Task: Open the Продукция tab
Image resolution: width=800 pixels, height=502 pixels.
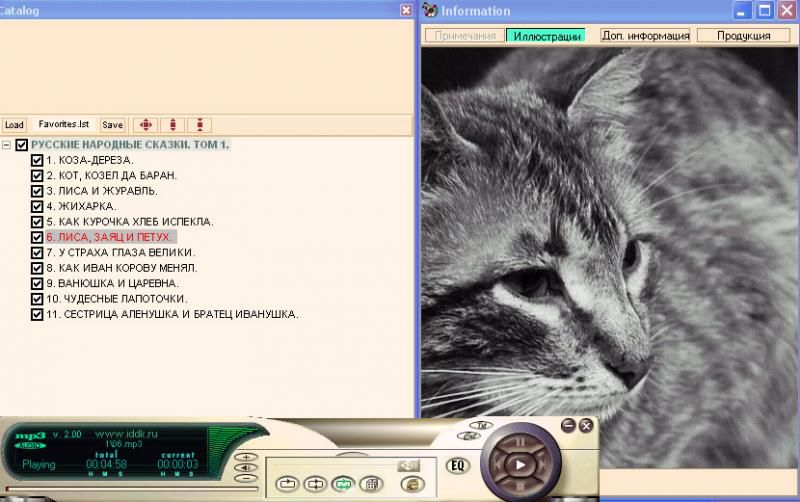Action: pyautogui.click(x=742, y=35)
